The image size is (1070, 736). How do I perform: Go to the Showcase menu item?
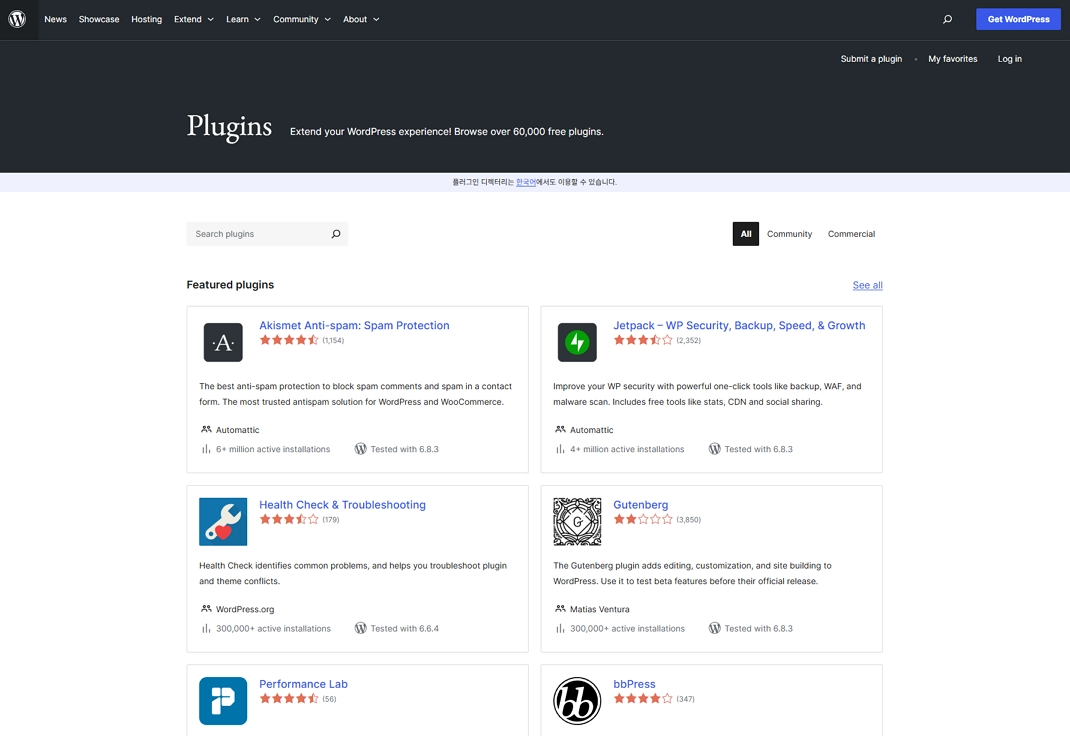[x=99, y=19]
